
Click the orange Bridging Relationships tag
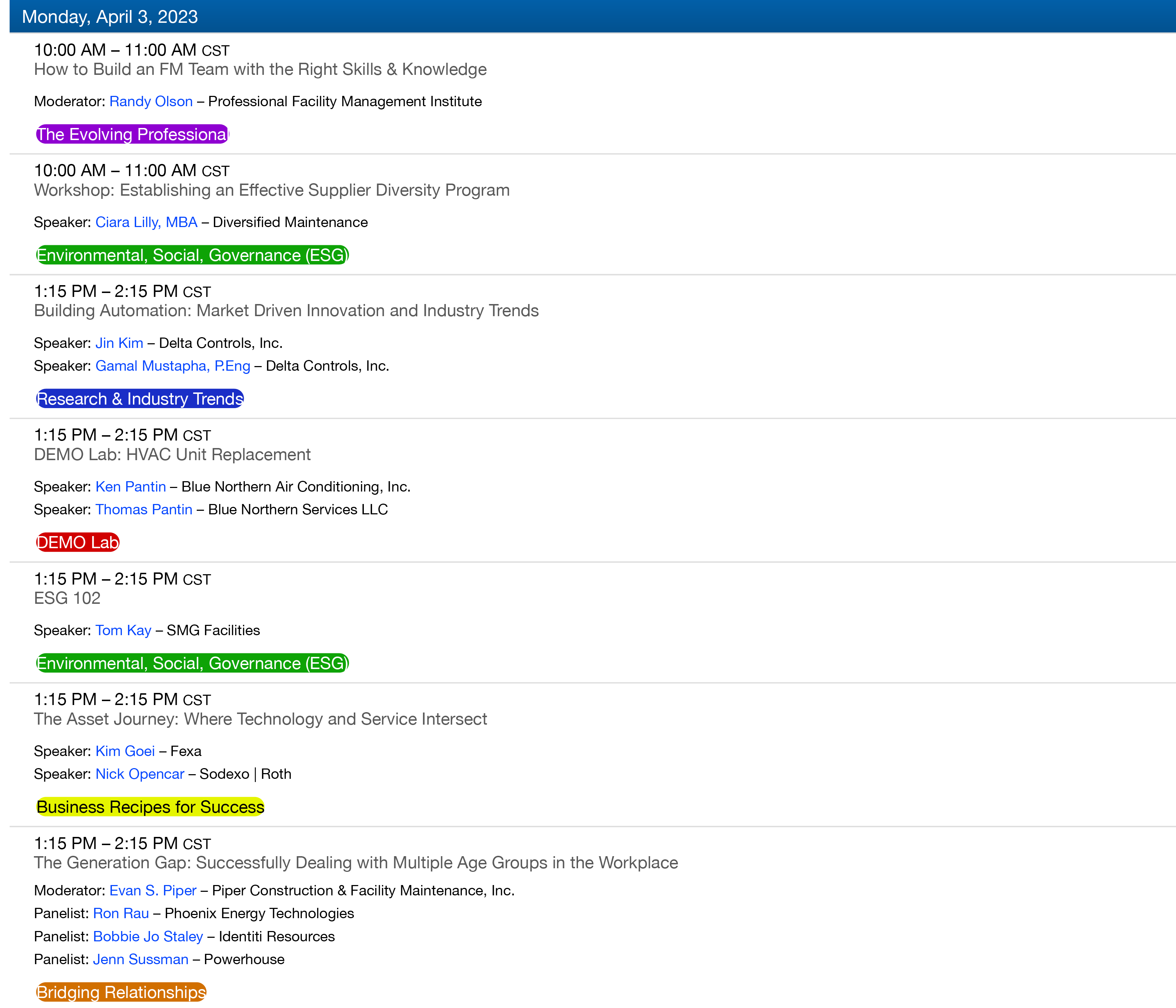point(121,992)
